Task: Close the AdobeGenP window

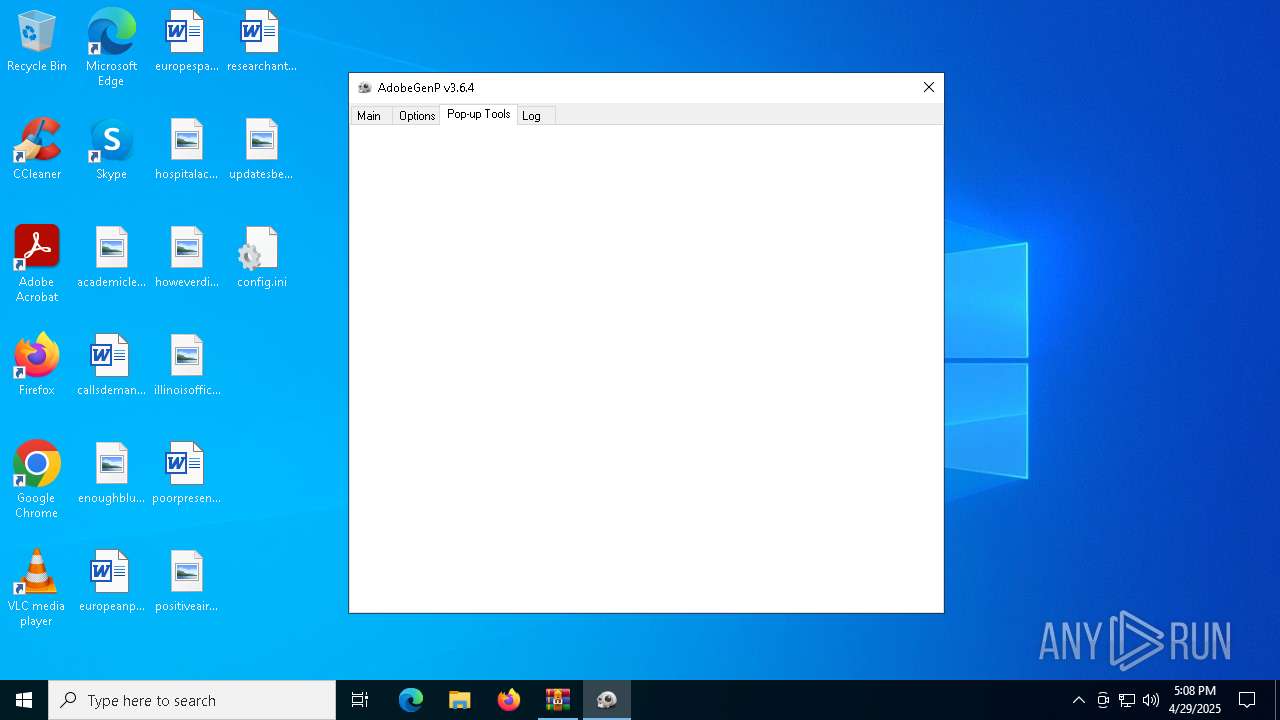Action: tap(929, 88)
